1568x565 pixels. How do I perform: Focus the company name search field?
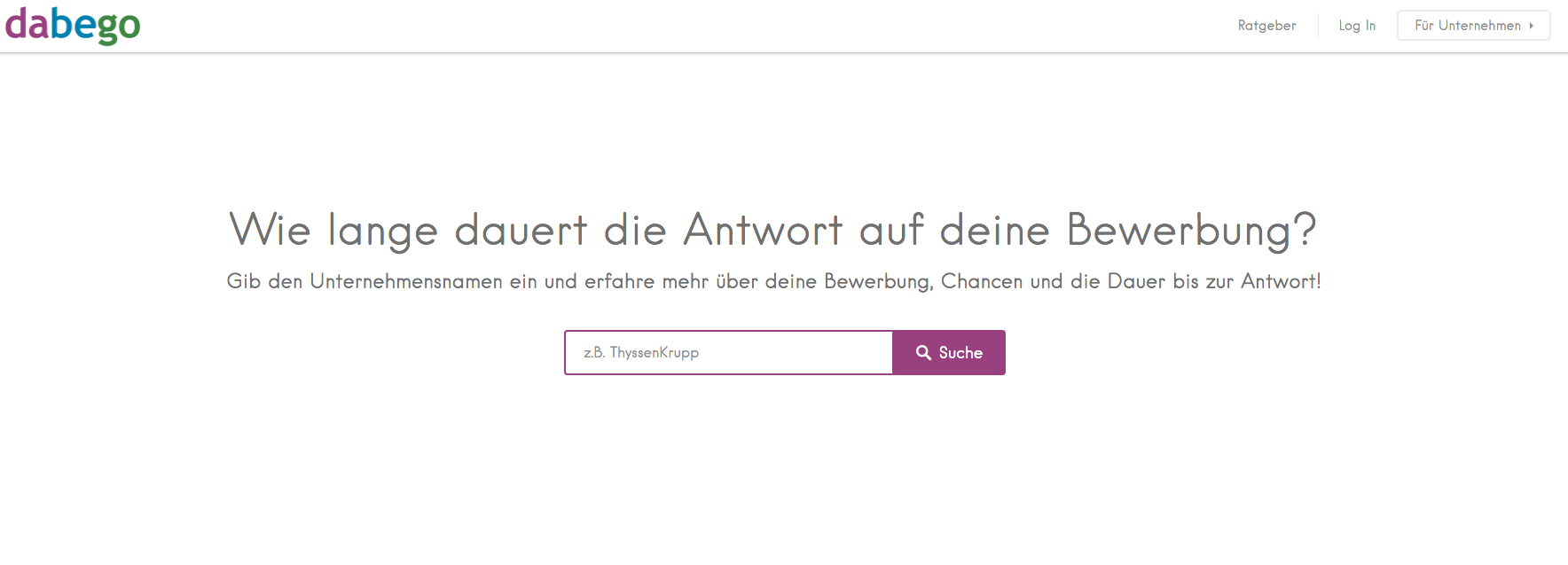coord(729,353)
